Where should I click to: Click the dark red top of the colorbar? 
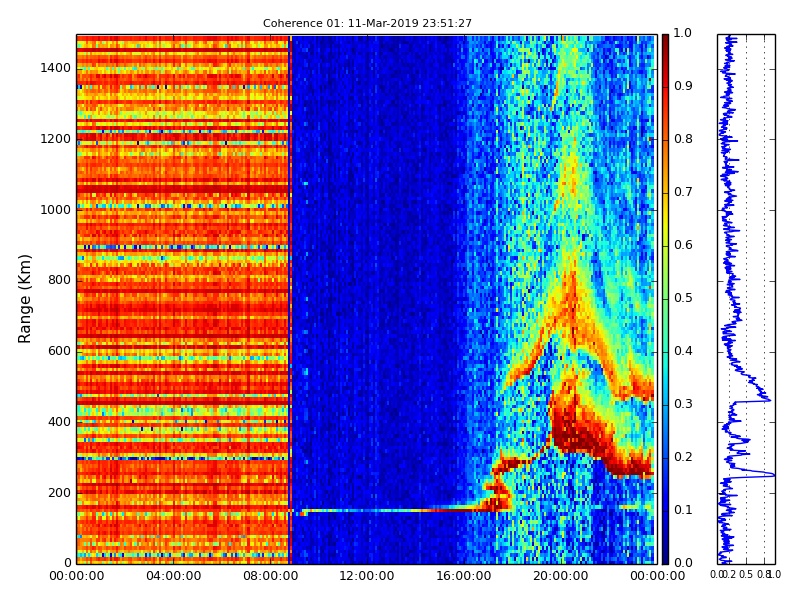665,43
